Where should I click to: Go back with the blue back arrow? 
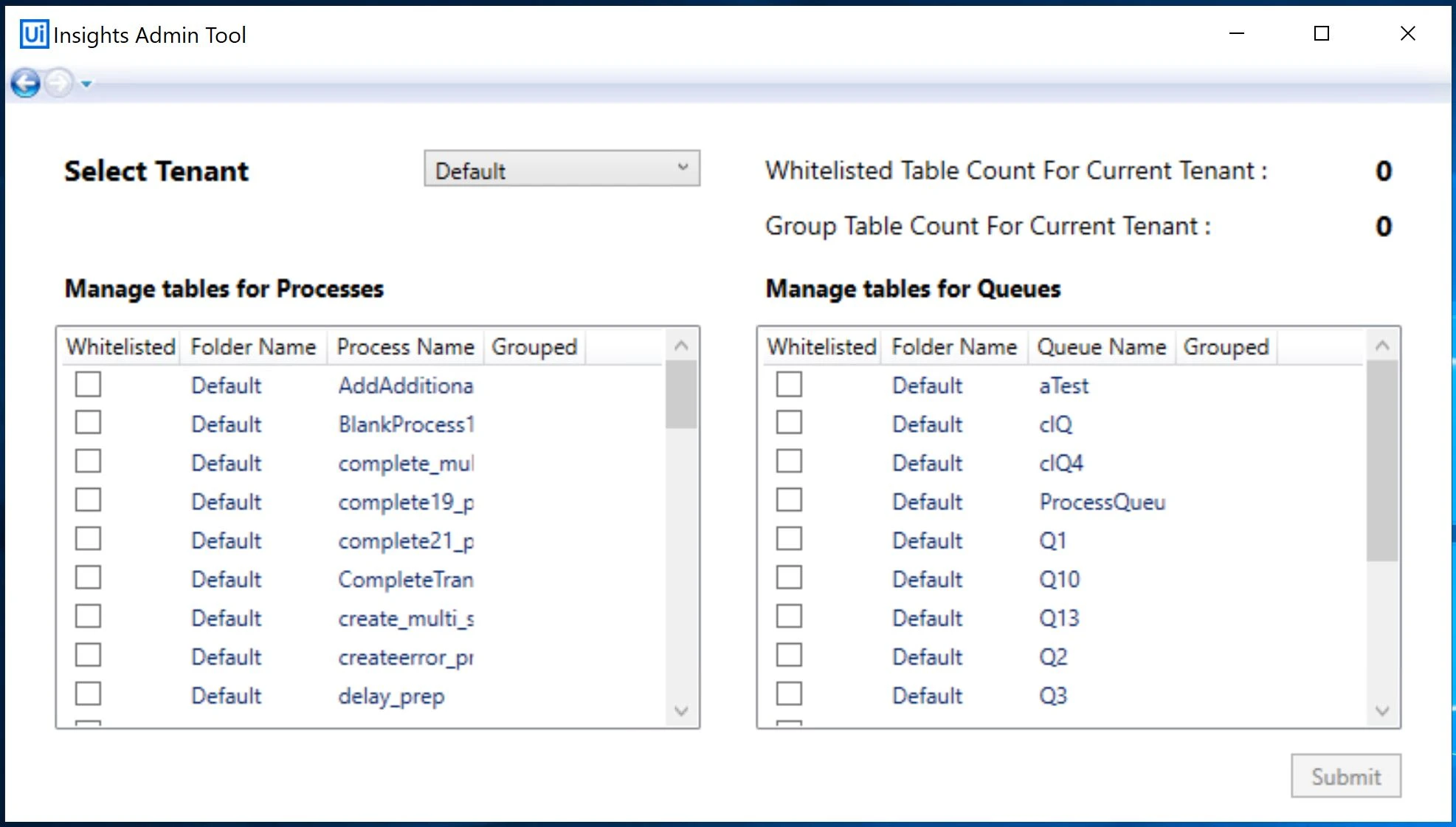point(26,83)
